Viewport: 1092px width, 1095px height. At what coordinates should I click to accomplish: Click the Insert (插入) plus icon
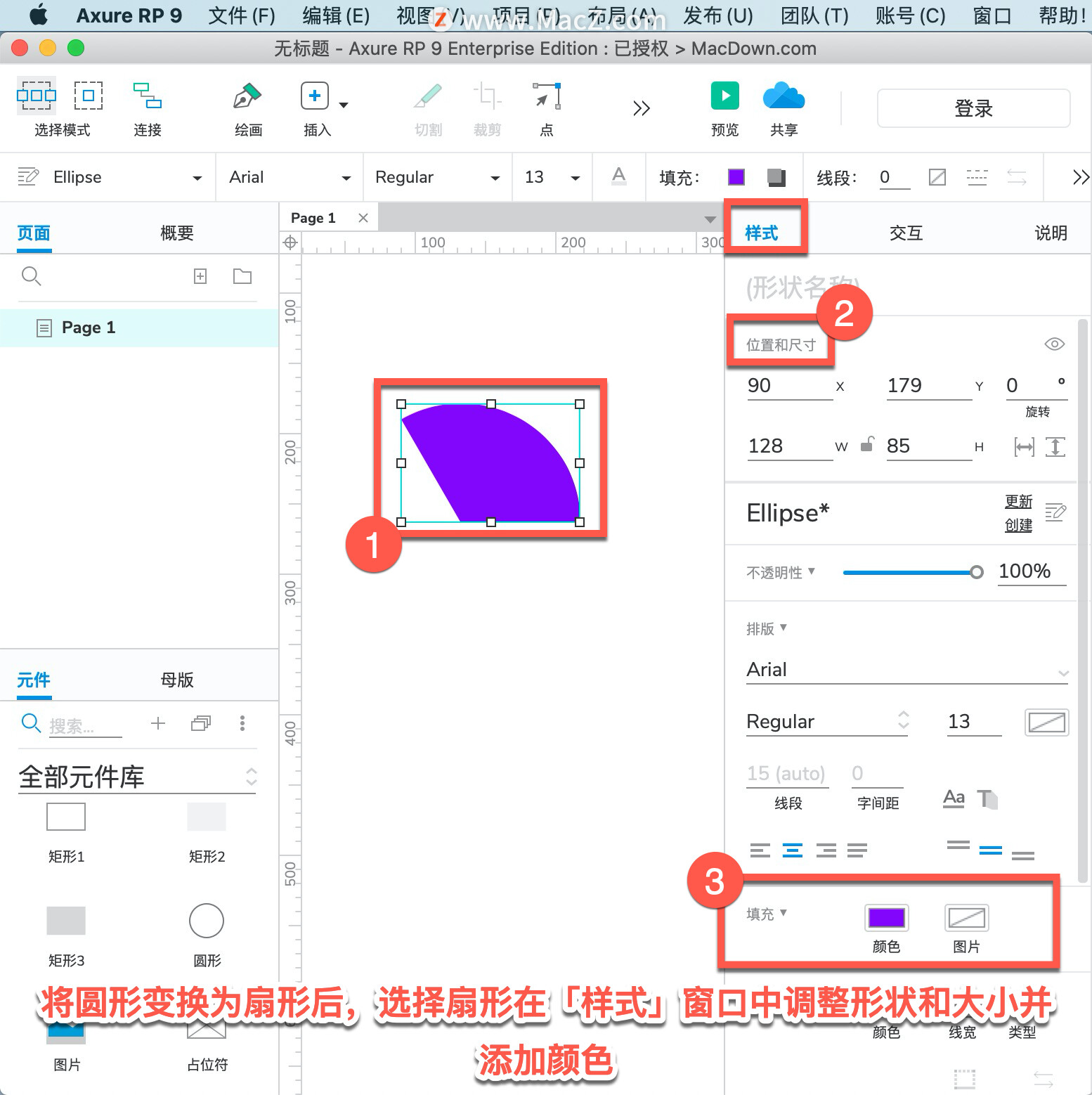coord(315,96)
